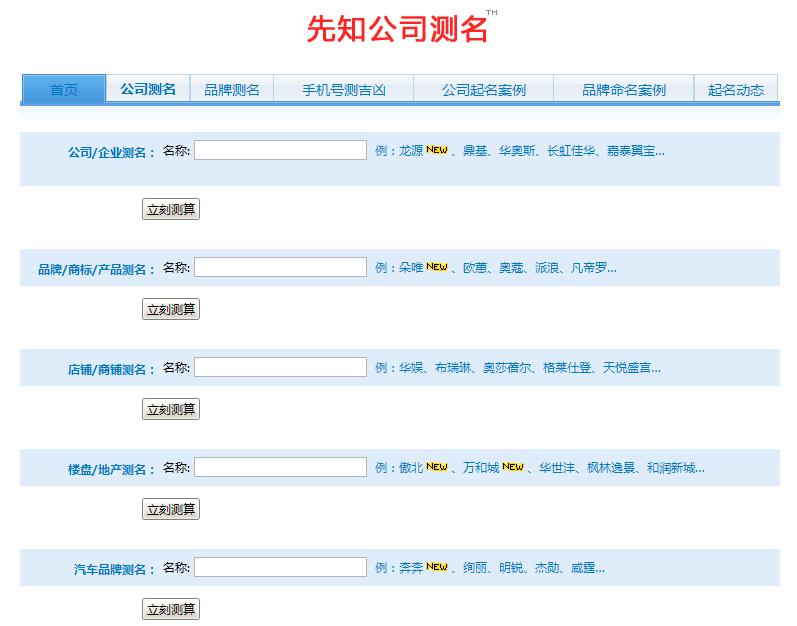The width and height of the screenshot is (797, 626).
Task: Switch to the 起名动态 tab
Action: click(735, 89)
